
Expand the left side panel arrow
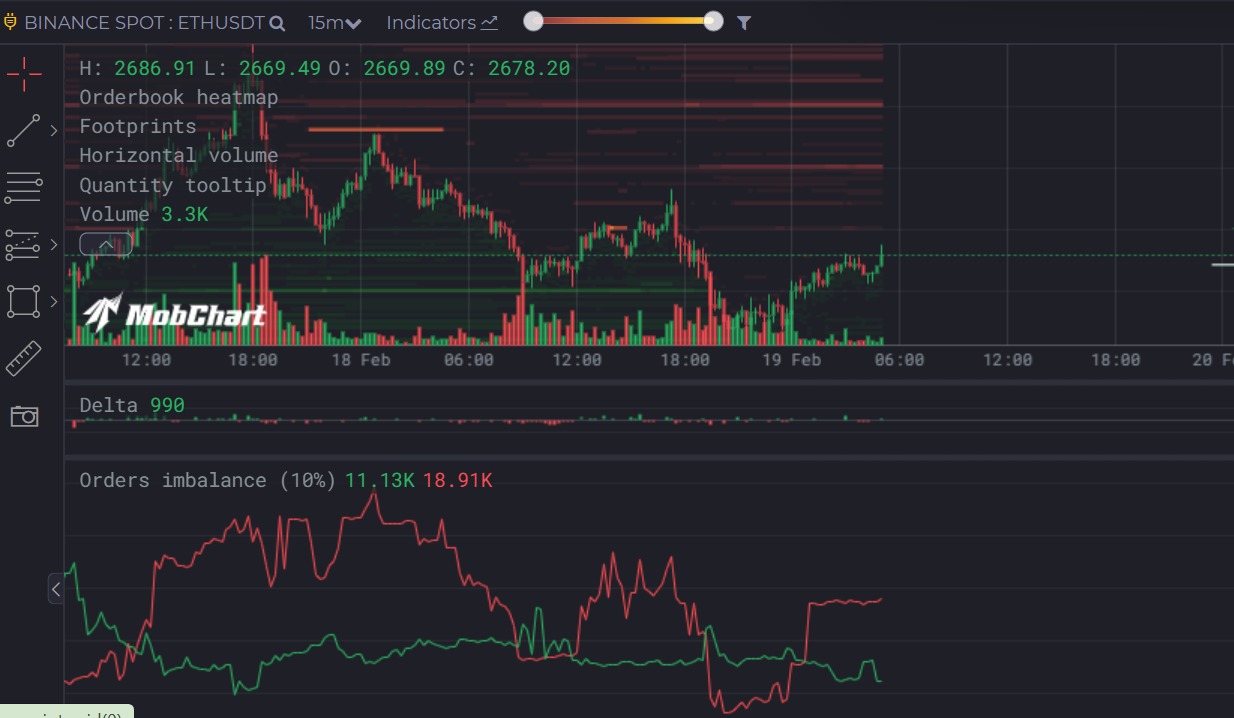point(56,589)
